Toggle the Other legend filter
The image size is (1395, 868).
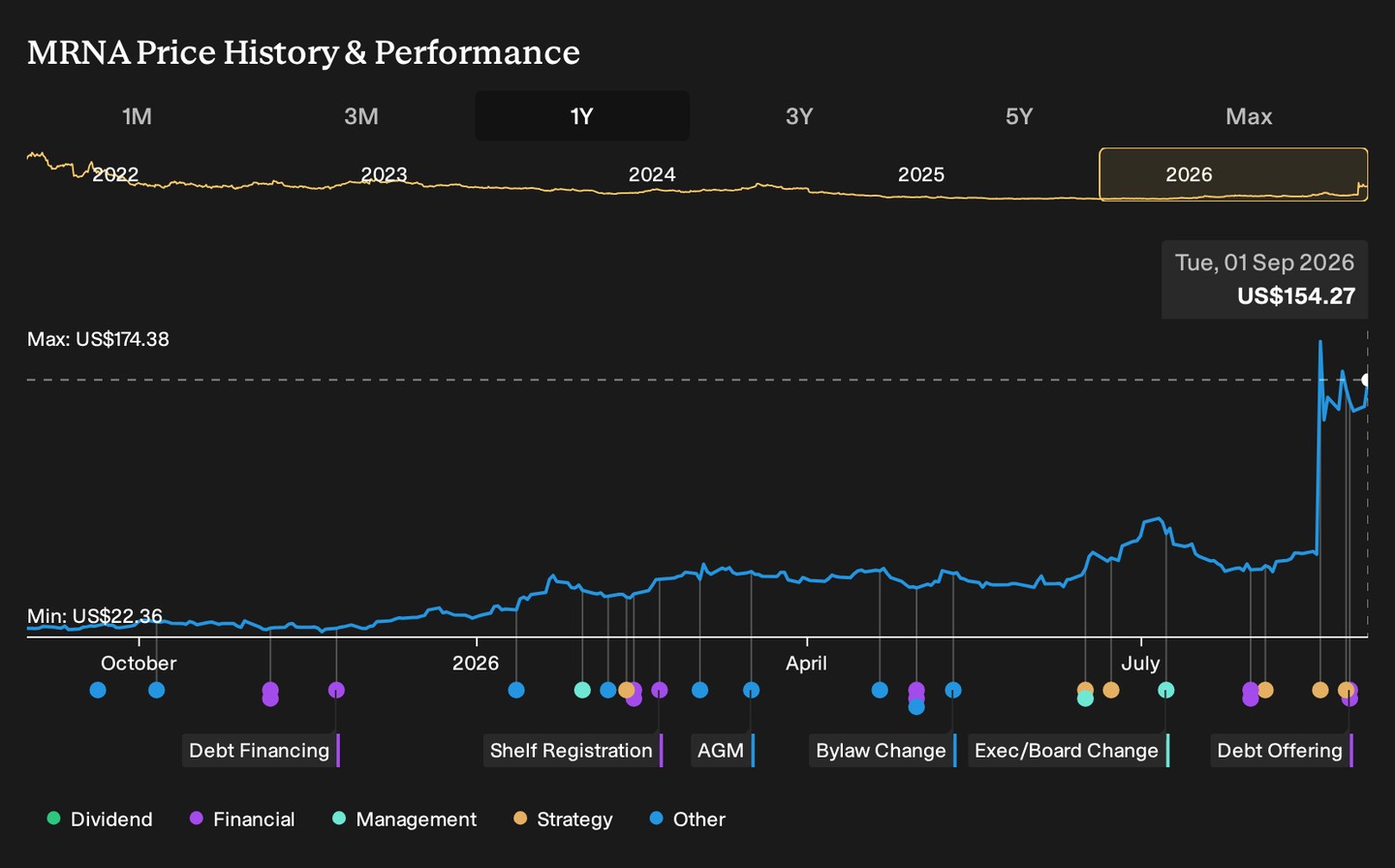tap(687, 820)
